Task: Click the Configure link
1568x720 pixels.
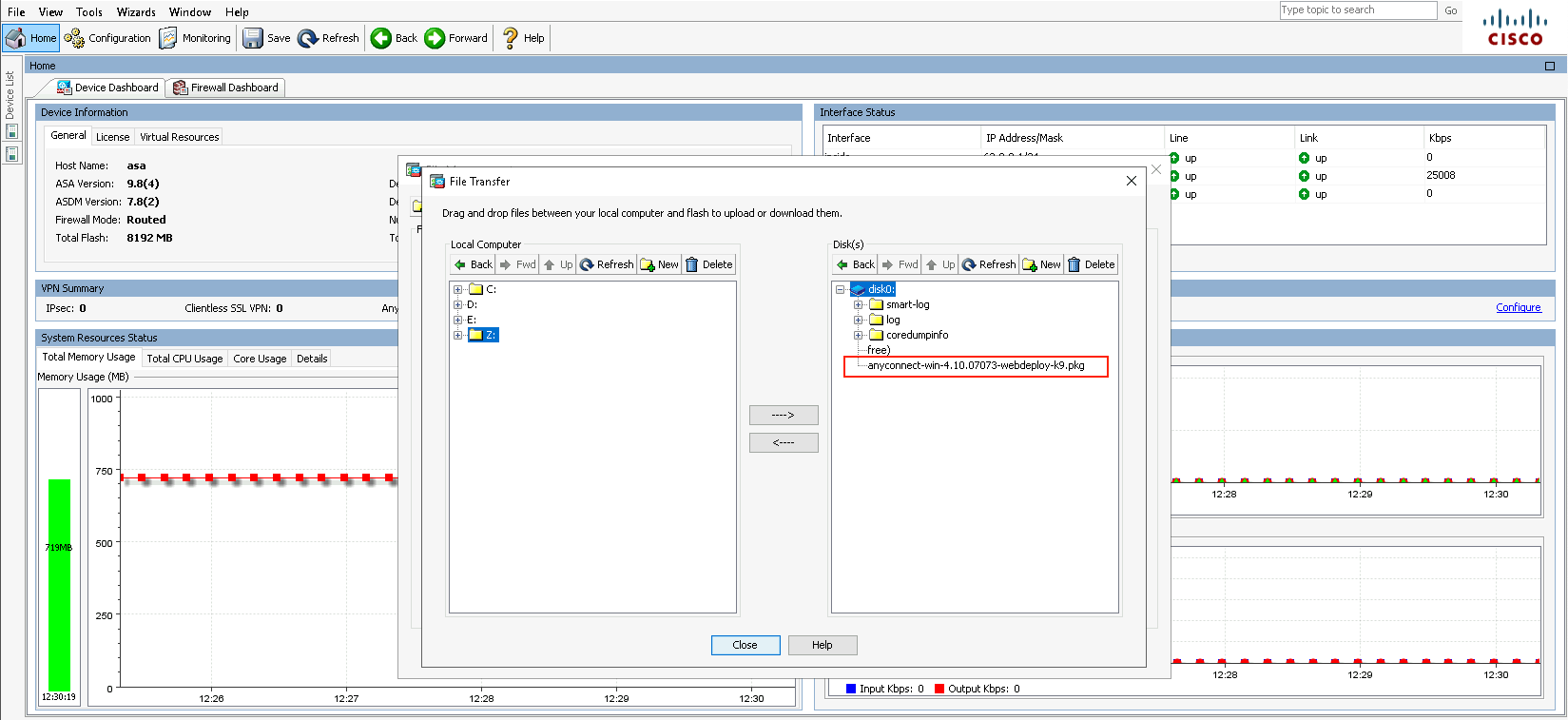Action: coord(1518,307)
